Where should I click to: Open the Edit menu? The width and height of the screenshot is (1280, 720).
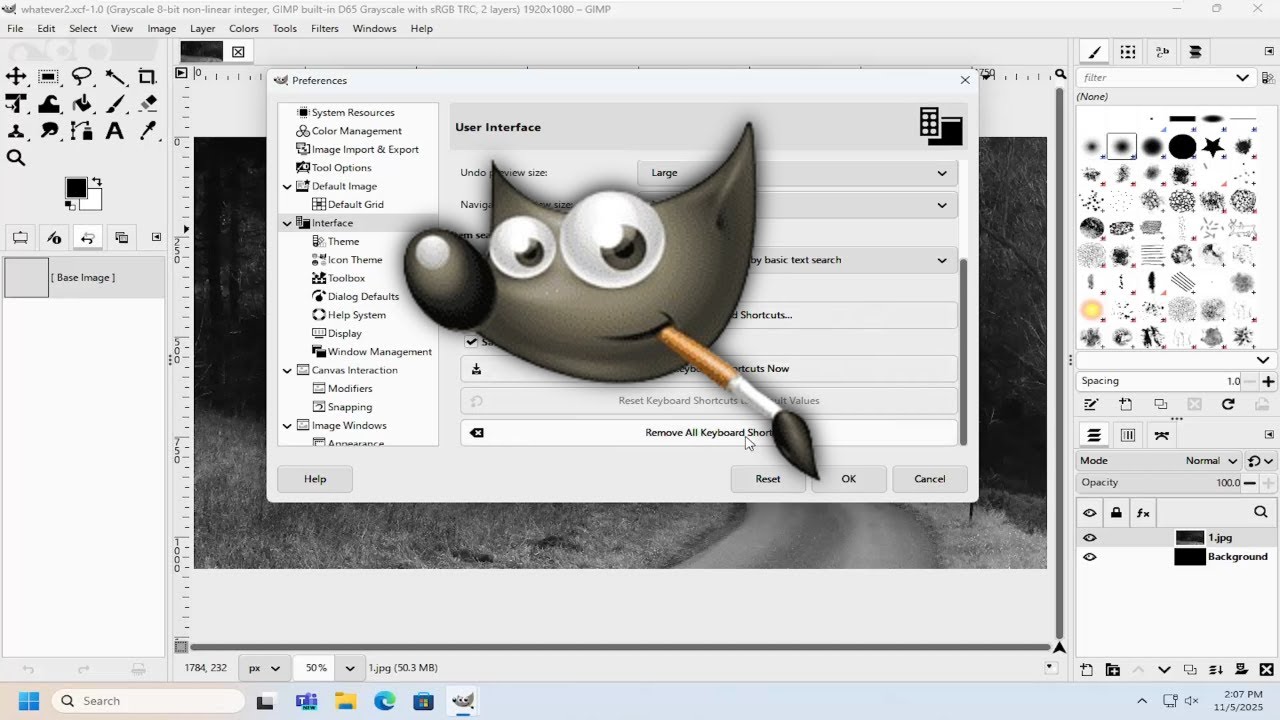click(x=46, y=28)
